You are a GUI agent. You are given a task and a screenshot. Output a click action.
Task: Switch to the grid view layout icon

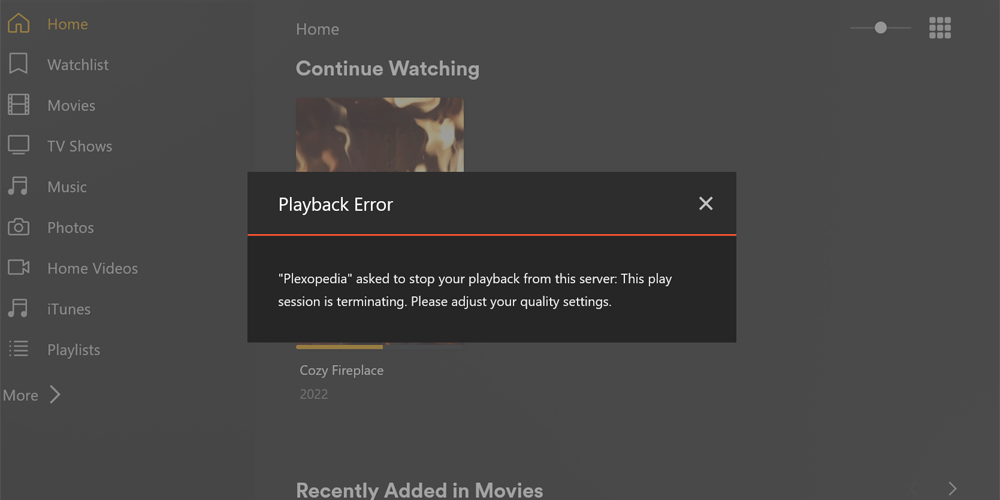coord(940,28)
